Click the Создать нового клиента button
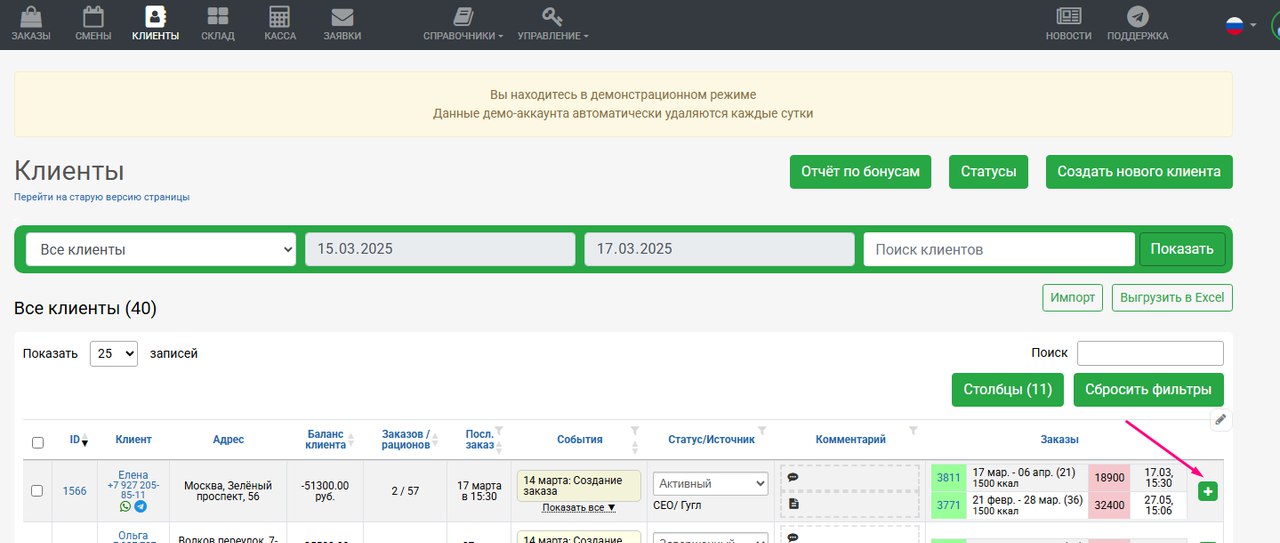Screen dimensions: 1280x543 click(1139, 171)
